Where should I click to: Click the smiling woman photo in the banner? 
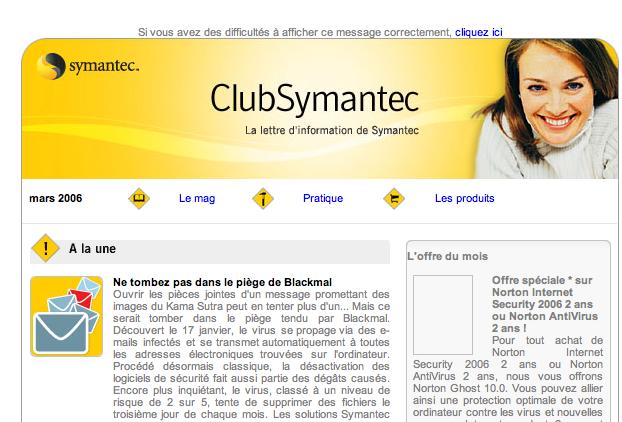pos(546,108)
